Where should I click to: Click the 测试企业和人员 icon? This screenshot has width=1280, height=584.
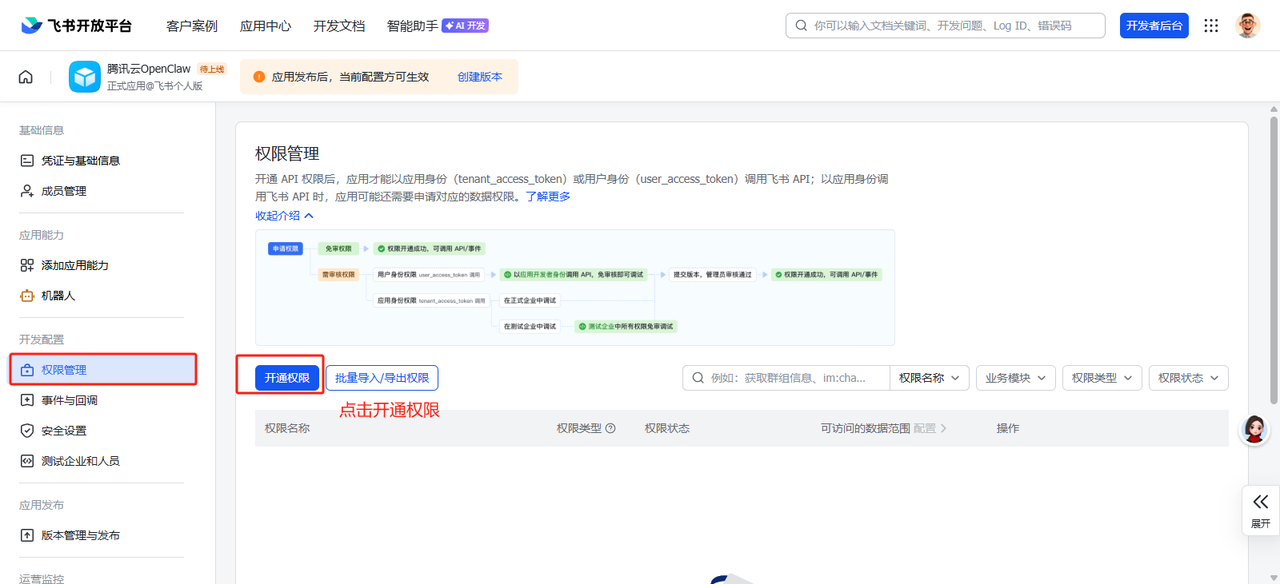pyautogui.click(x=27, y=461)
